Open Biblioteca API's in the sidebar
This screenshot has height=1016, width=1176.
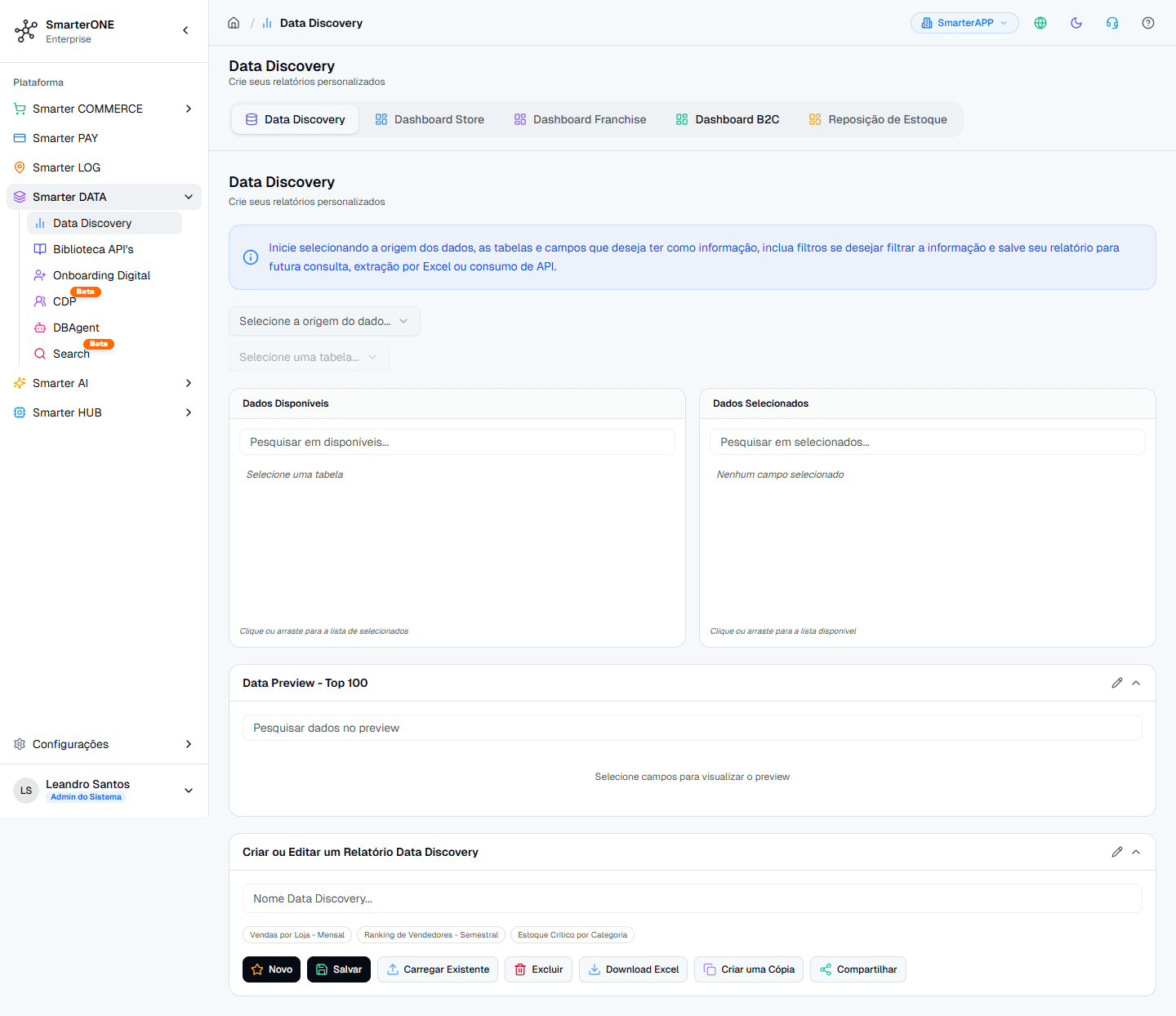coord(105,249)
